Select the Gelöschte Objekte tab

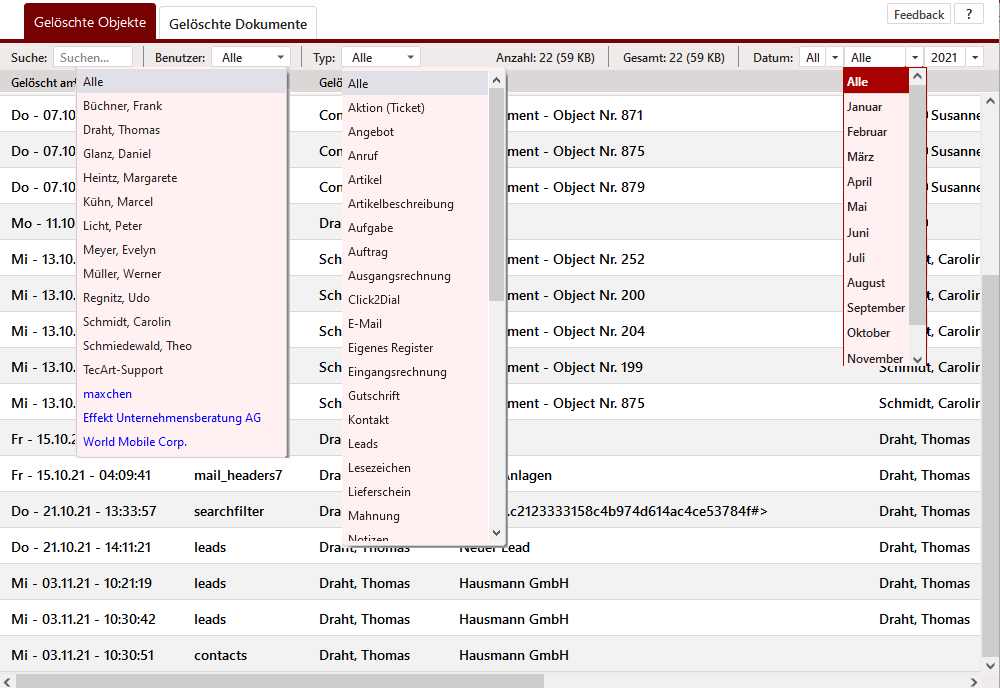pyautogui.click(x=90, y=22)
